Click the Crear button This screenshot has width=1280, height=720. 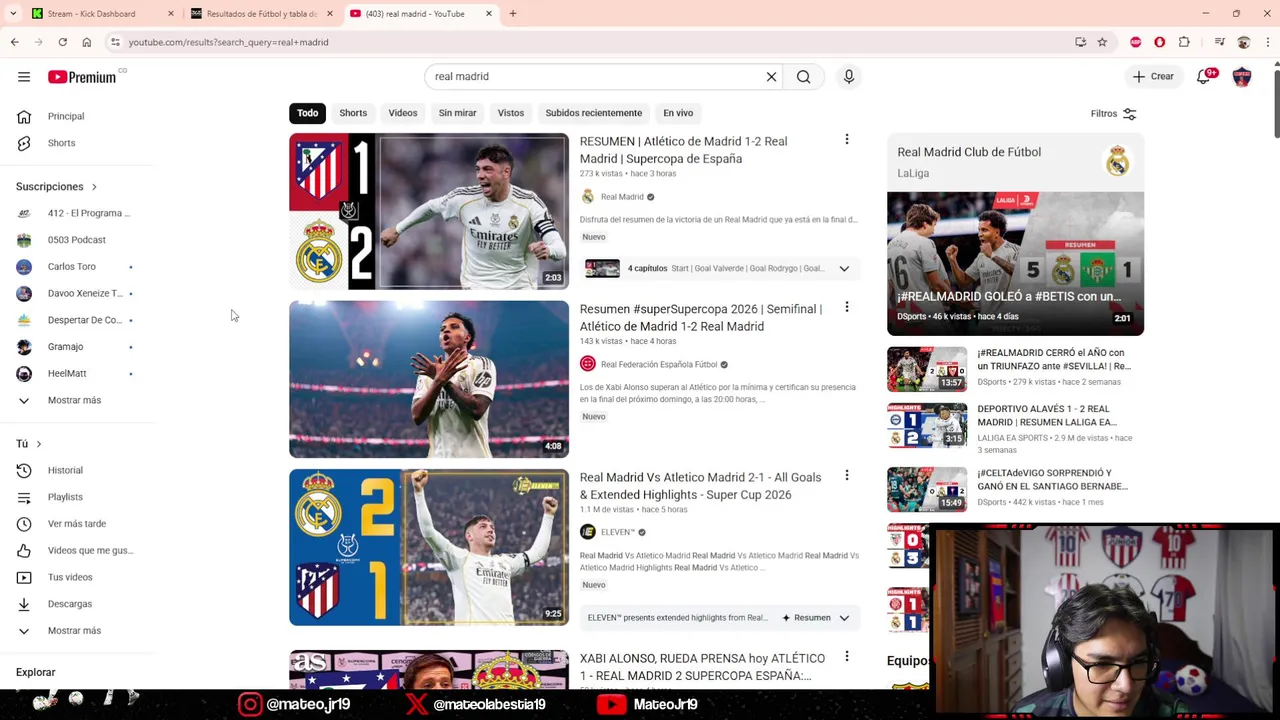click(1153, 77)
